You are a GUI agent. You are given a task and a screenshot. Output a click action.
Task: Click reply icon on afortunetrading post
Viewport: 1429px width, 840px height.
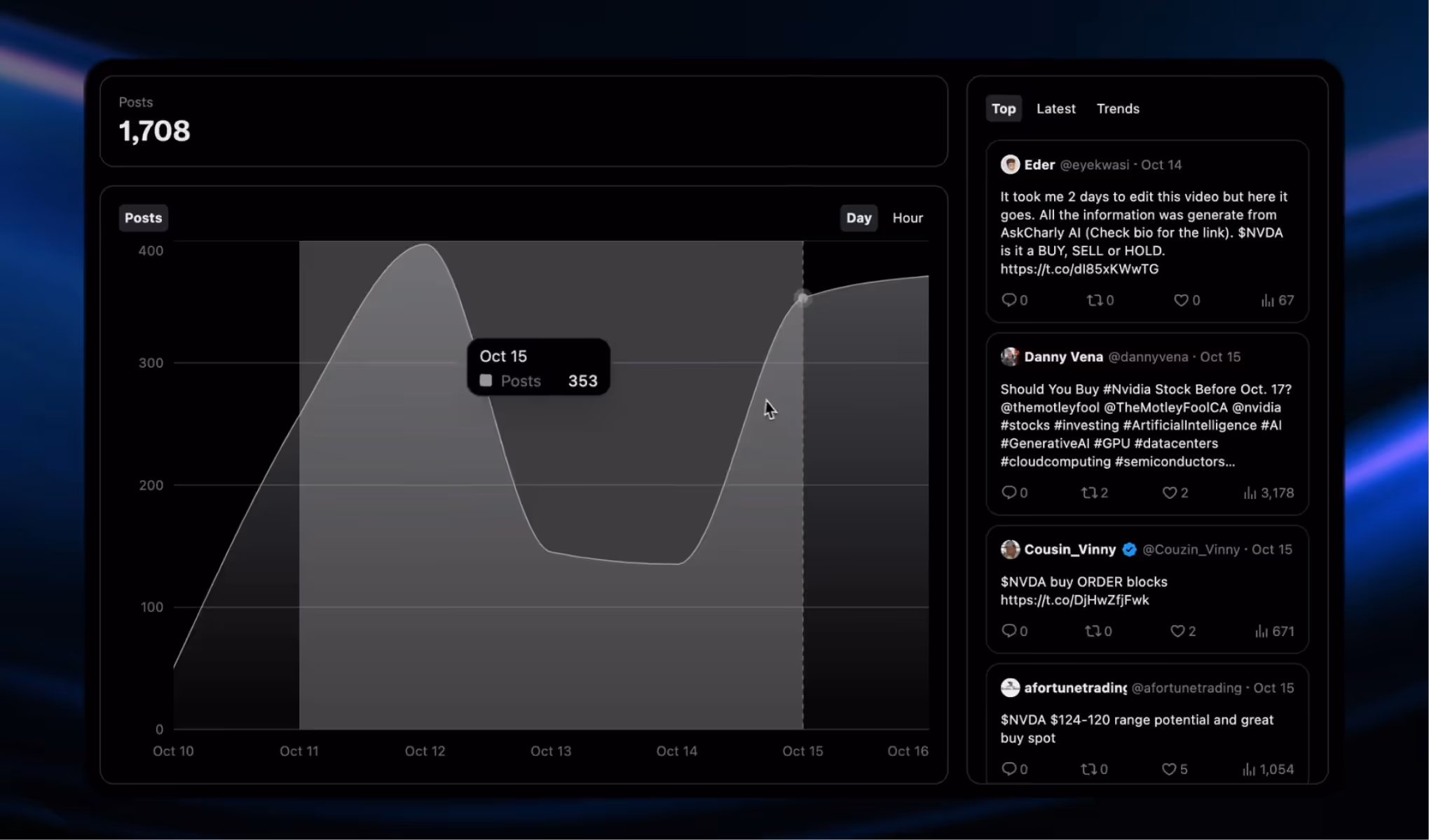coord(1008,769)
